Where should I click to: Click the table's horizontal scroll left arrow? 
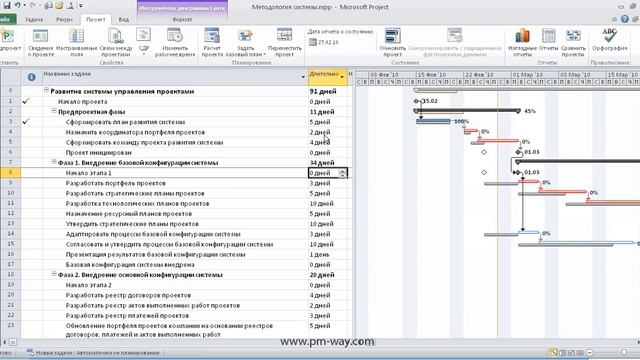pyautogui.click(x=4, y=342)
